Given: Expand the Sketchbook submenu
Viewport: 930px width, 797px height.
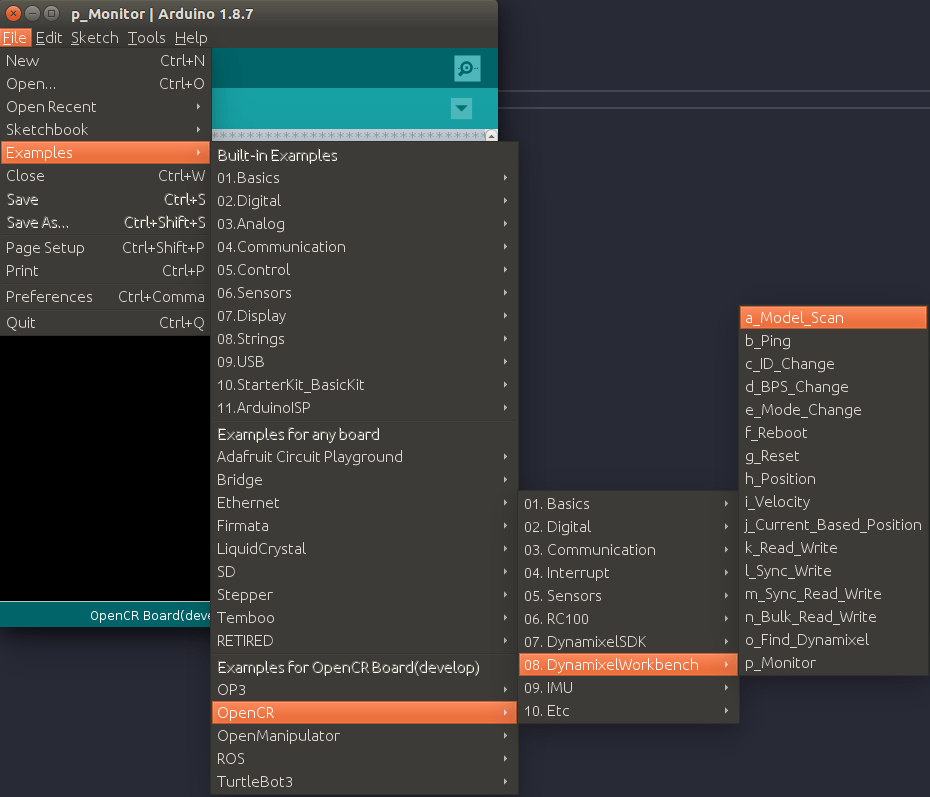Looking at the screenshot, I should (x=47, y=129).
